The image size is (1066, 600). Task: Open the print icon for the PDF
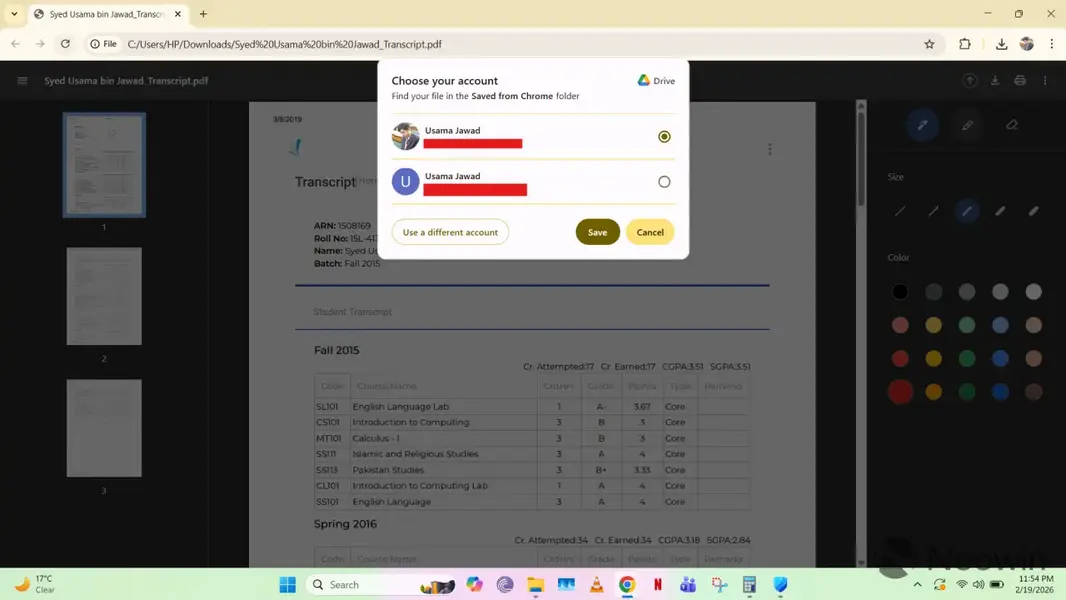tap(1019, 80)
